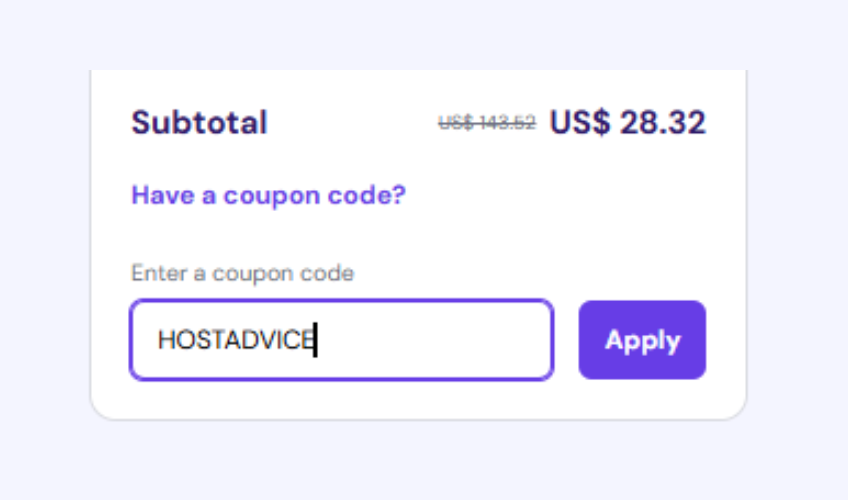Click the original strikethrough subtotal amount
The width and height of the screenshot is (848, 500).
point(487,123)
